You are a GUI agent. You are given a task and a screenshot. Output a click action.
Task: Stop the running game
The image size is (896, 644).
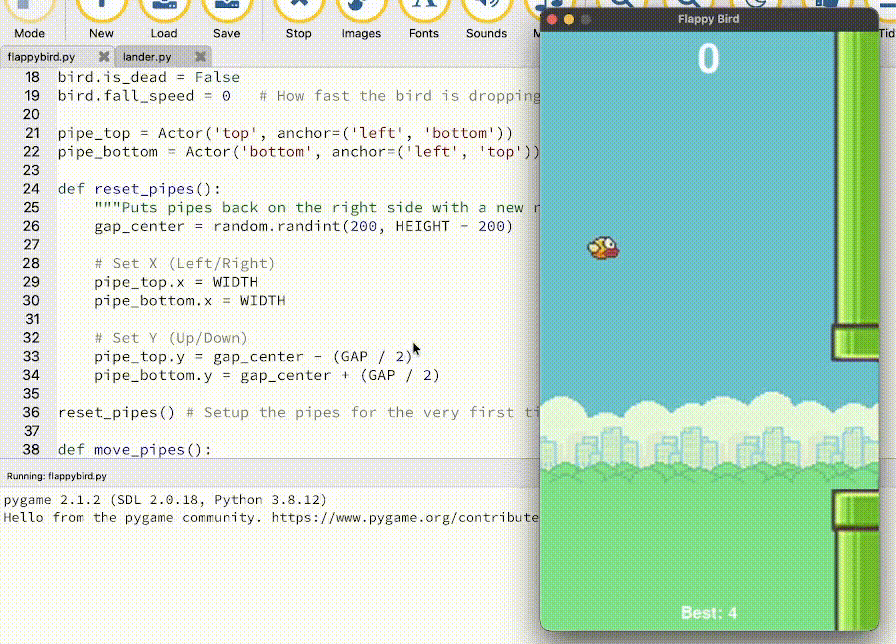tap(298, 20)
